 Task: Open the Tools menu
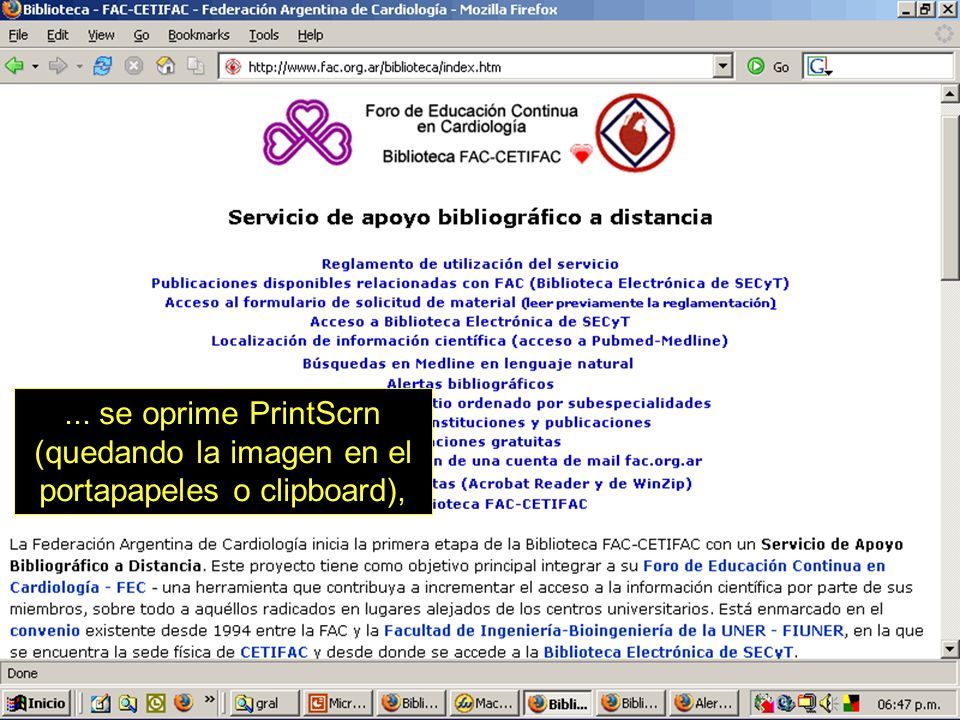[x=264, y=36]
